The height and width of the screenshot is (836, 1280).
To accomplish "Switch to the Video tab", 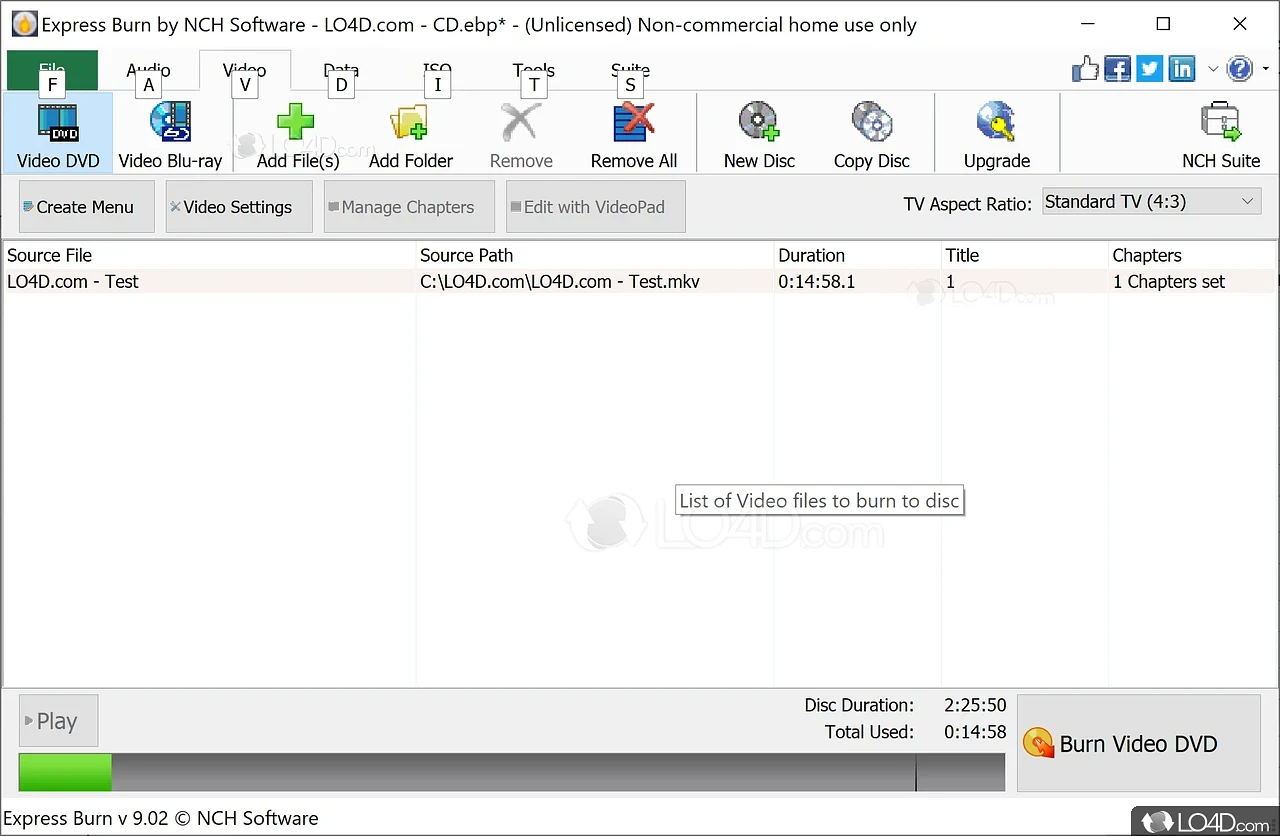I will [244, 70].
